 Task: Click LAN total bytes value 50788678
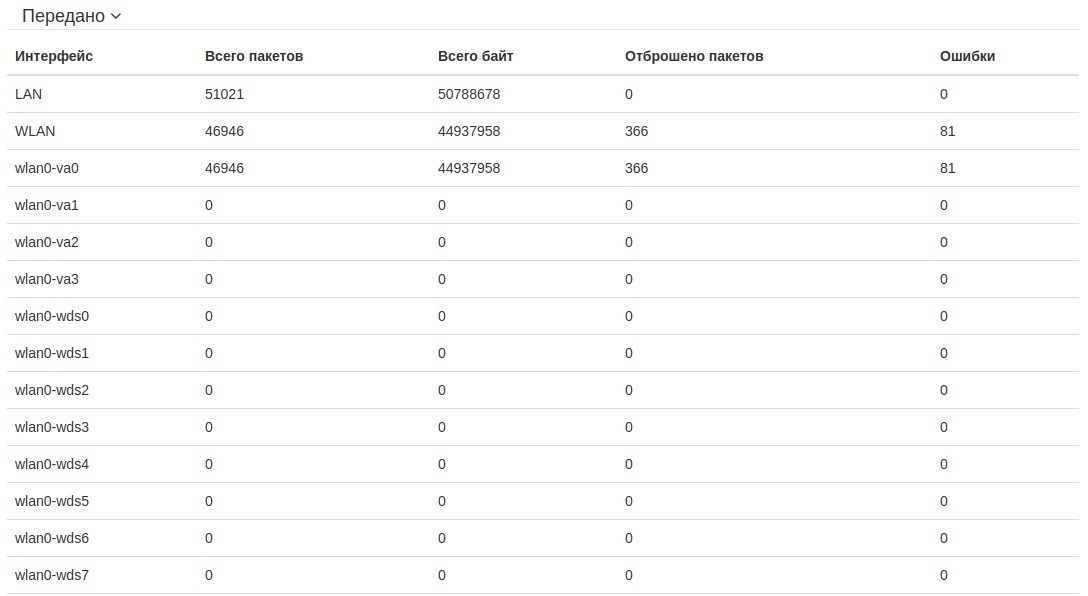point(469,94)
